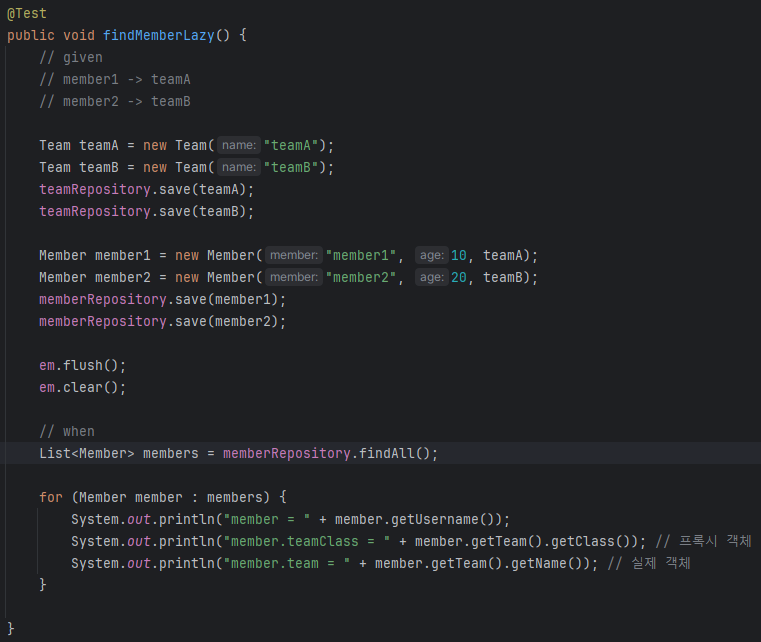Viewport: 761px width, 642px height.
Task: Click the findAll() method call
Action: 395,453
